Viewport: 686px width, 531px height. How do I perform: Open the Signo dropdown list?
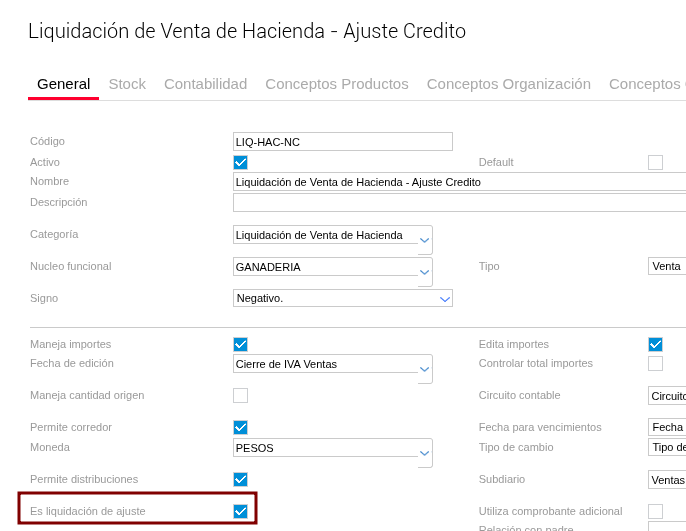pyautogui.click(x=444, y=298)
